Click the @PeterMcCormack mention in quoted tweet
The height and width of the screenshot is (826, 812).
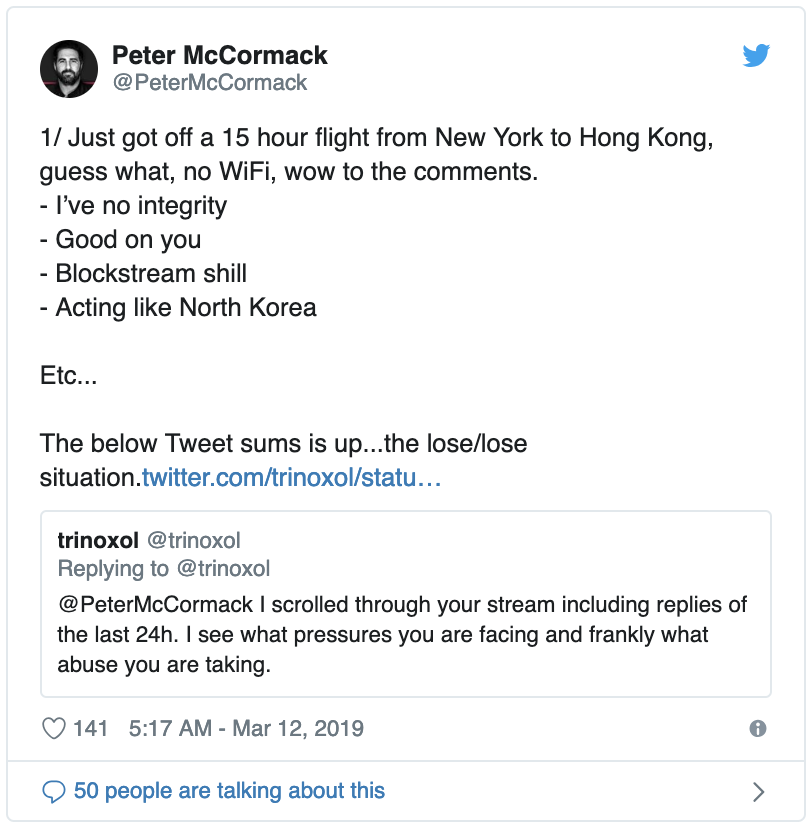[148, 606]
